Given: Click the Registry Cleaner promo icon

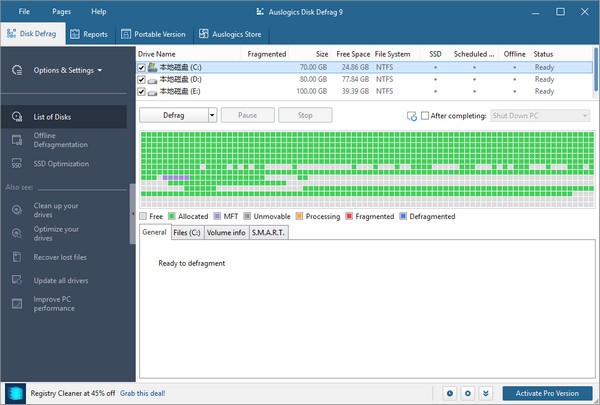Looking at the screenshot, I should pyautogui.click(x=16, y=394).
